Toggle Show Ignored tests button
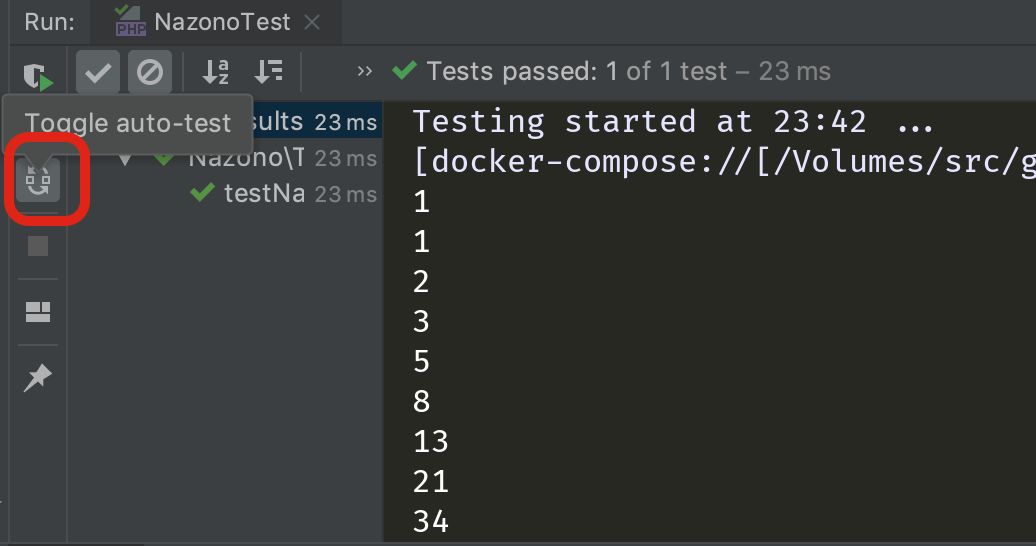 click(150, 72)
